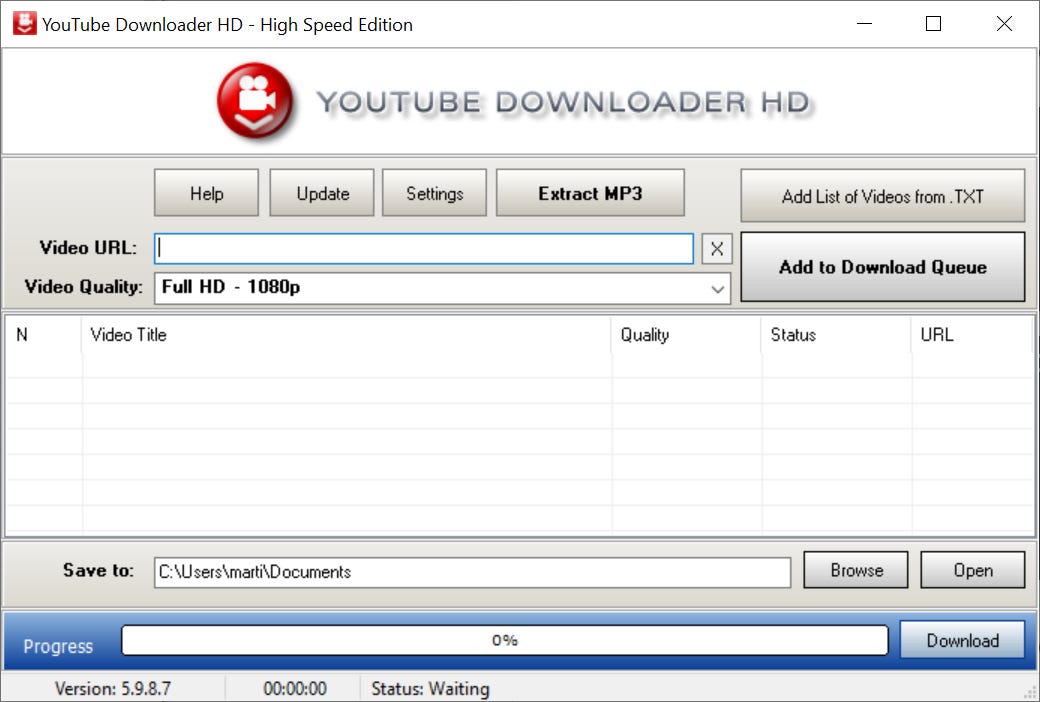Close the YouTube Downloader HD window
The image size is (1040, 702).
pyautogui.click(x=1004, y=24)
